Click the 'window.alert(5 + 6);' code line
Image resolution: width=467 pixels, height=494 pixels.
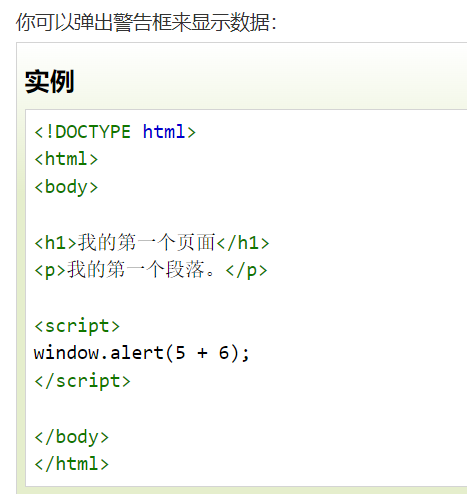pyautogui.click(x=142, y=353)
